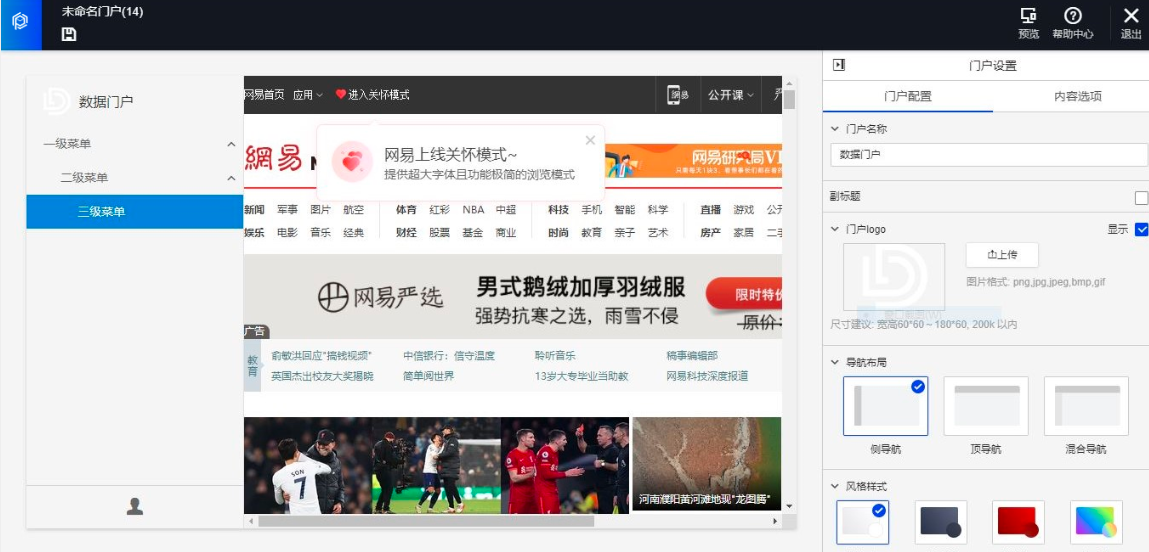This screenshot has height=552, width=1149.
Task: Open the 股票 category link
Action: (x=440, y=232)
